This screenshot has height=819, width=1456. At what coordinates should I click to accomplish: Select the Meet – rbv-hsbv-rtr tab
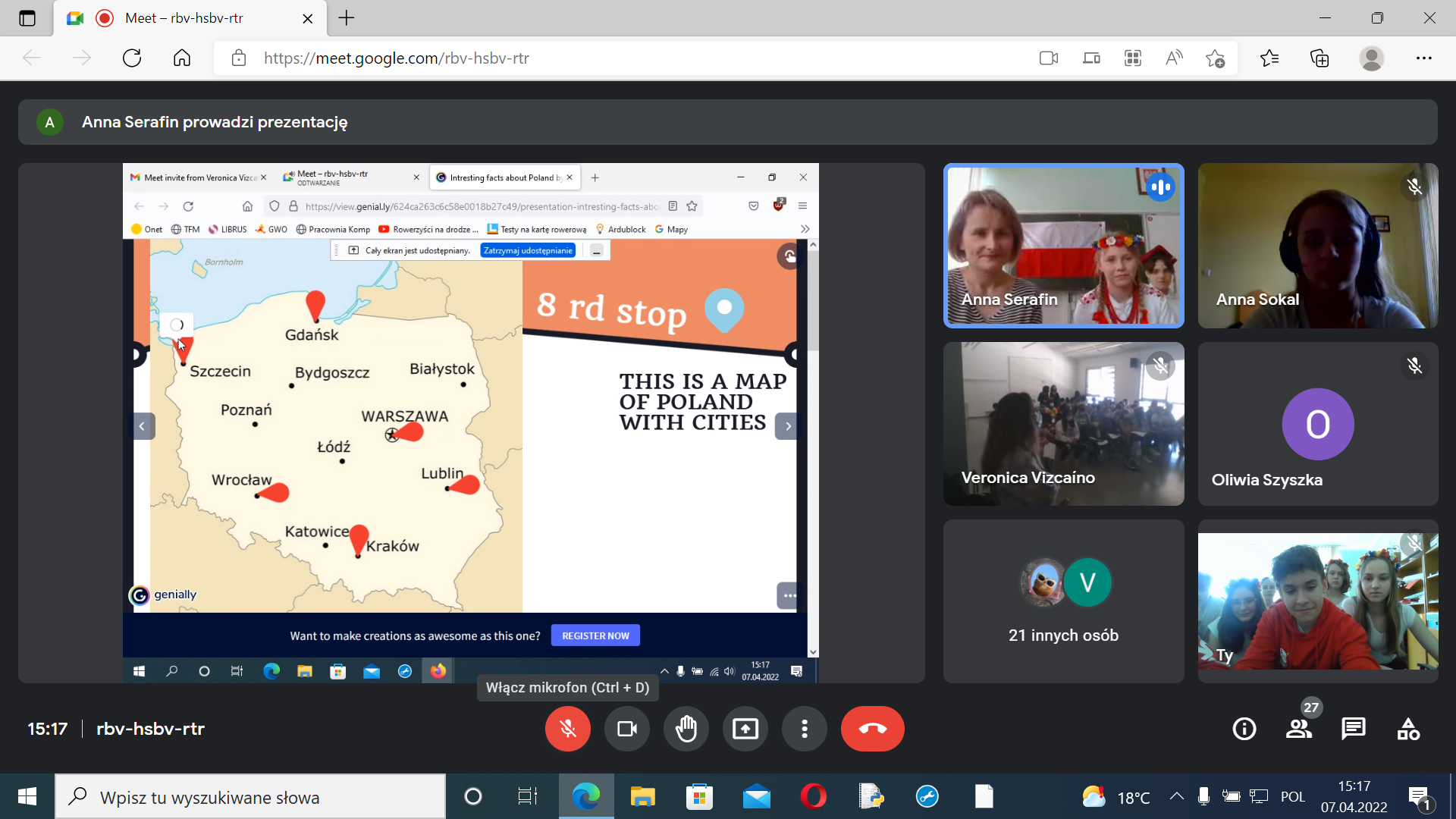coord(184,18)
